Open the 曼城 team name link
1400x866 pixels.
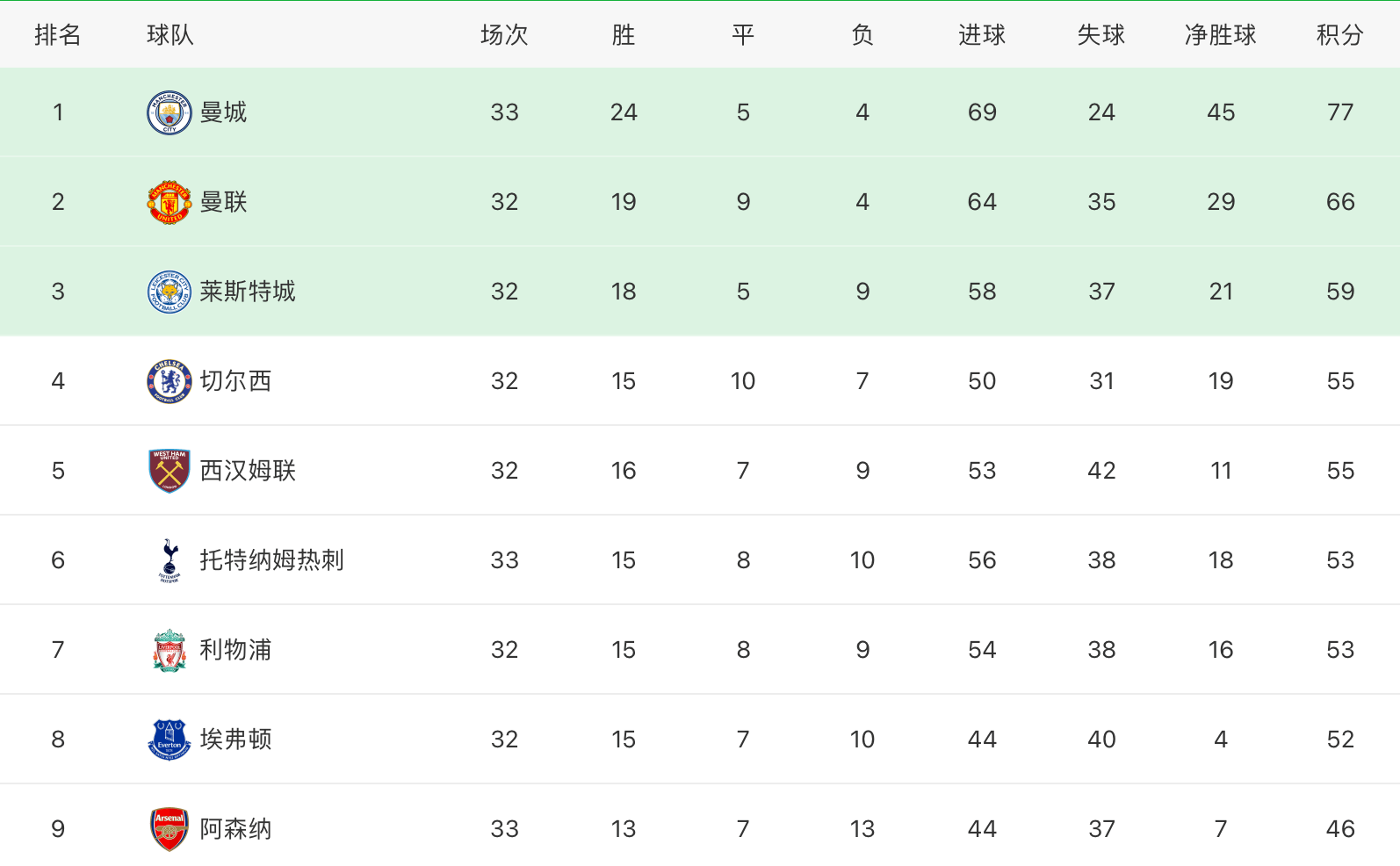point(223,112)
